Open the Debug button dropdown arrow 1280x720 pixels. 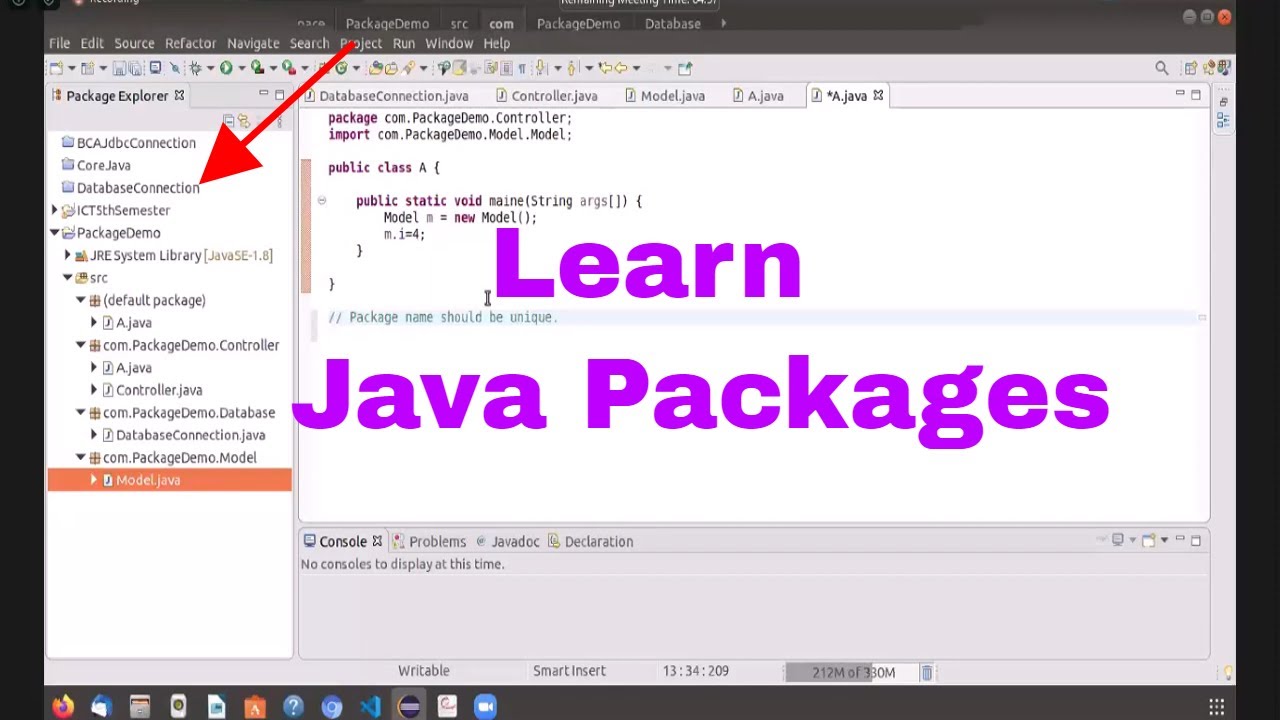(x=209, y=68)
